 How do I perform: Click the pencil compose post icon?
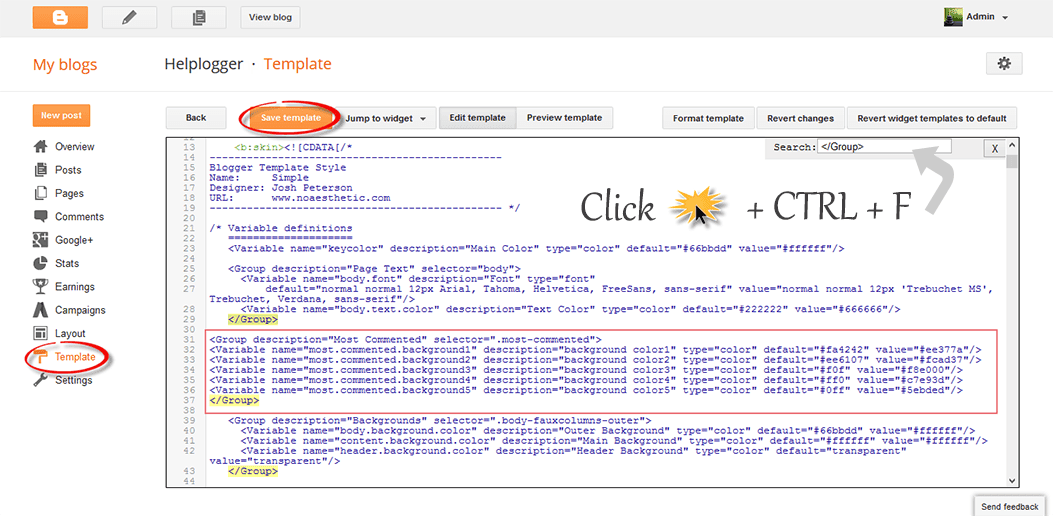click(129, 17)
